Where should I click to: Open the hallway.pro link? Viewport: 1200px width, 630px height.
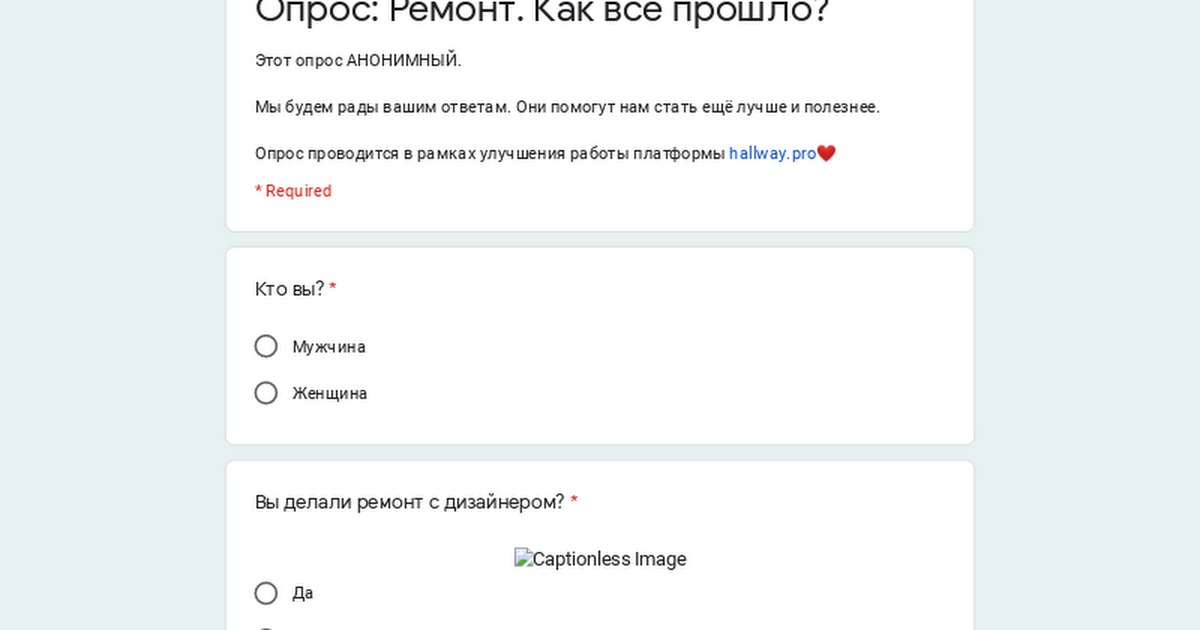[772, 153]
